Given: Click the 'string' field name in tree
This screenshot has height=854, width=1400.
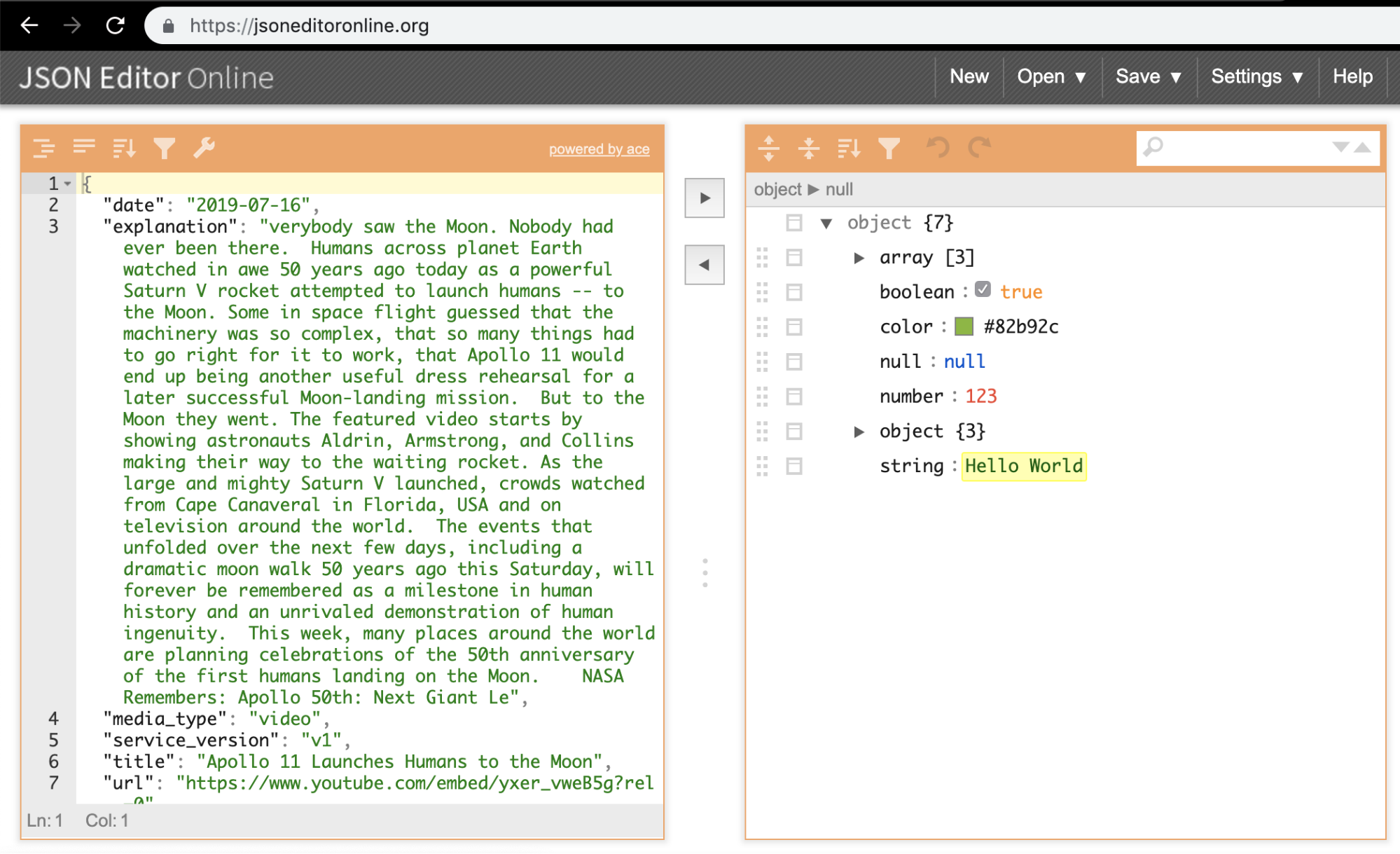Looking at the screenshot, I should click(x=911, y=466).
